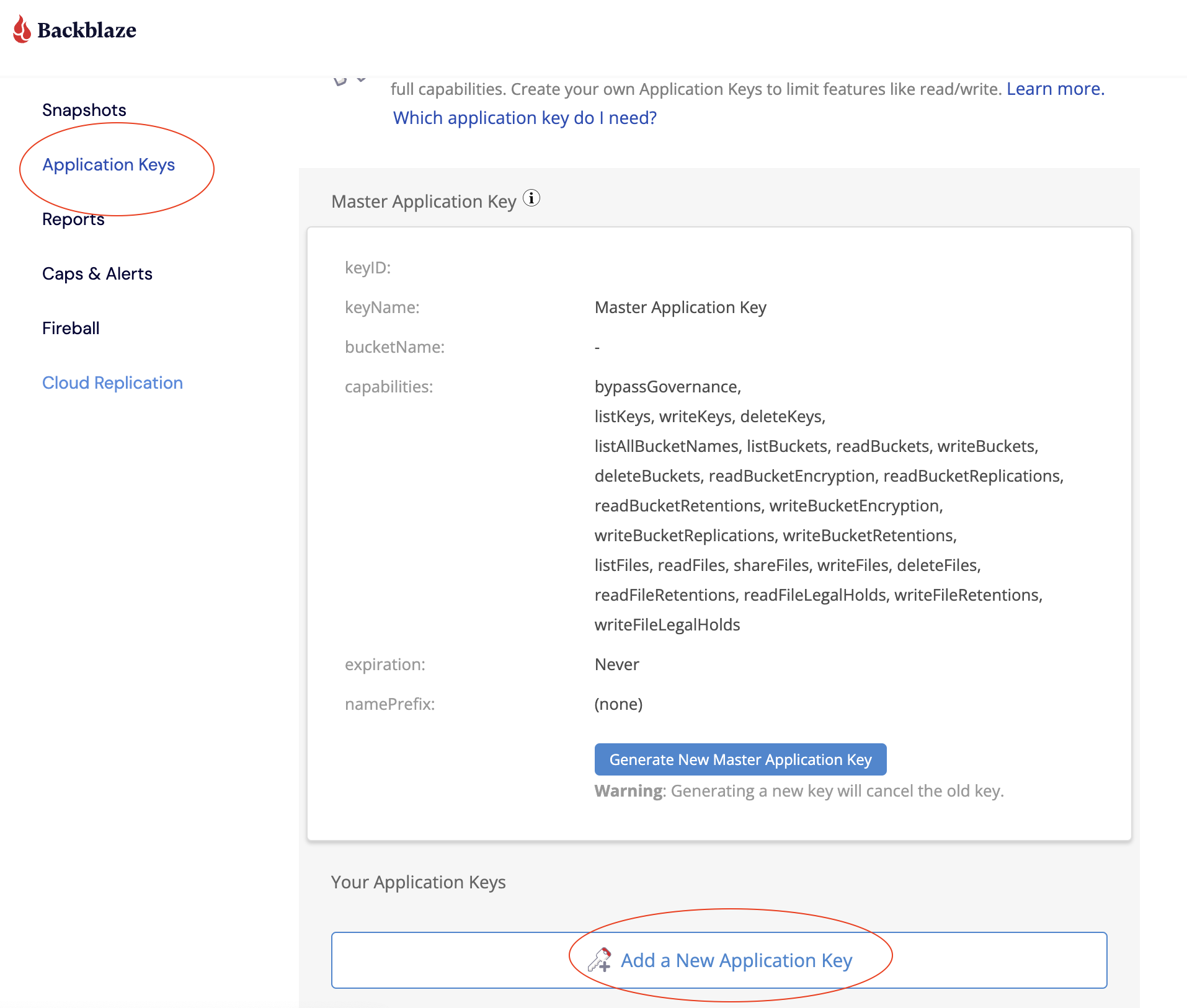Click the key-plus icon in the add button
The height and width of the screenshot is (1008, 1187).
[x=600, y=960]
